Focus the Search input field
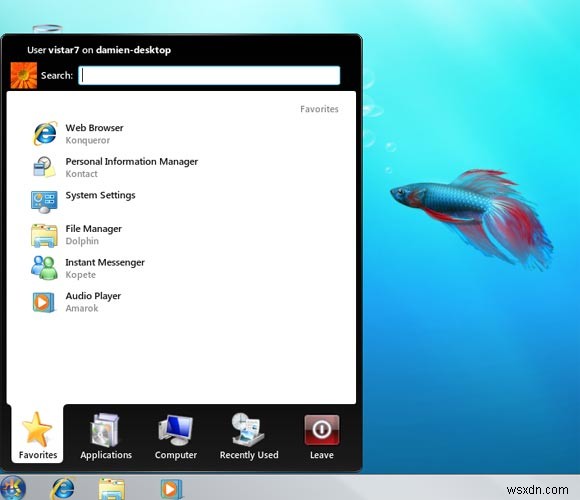Screen dimensions: 580x500 [209, 75]
